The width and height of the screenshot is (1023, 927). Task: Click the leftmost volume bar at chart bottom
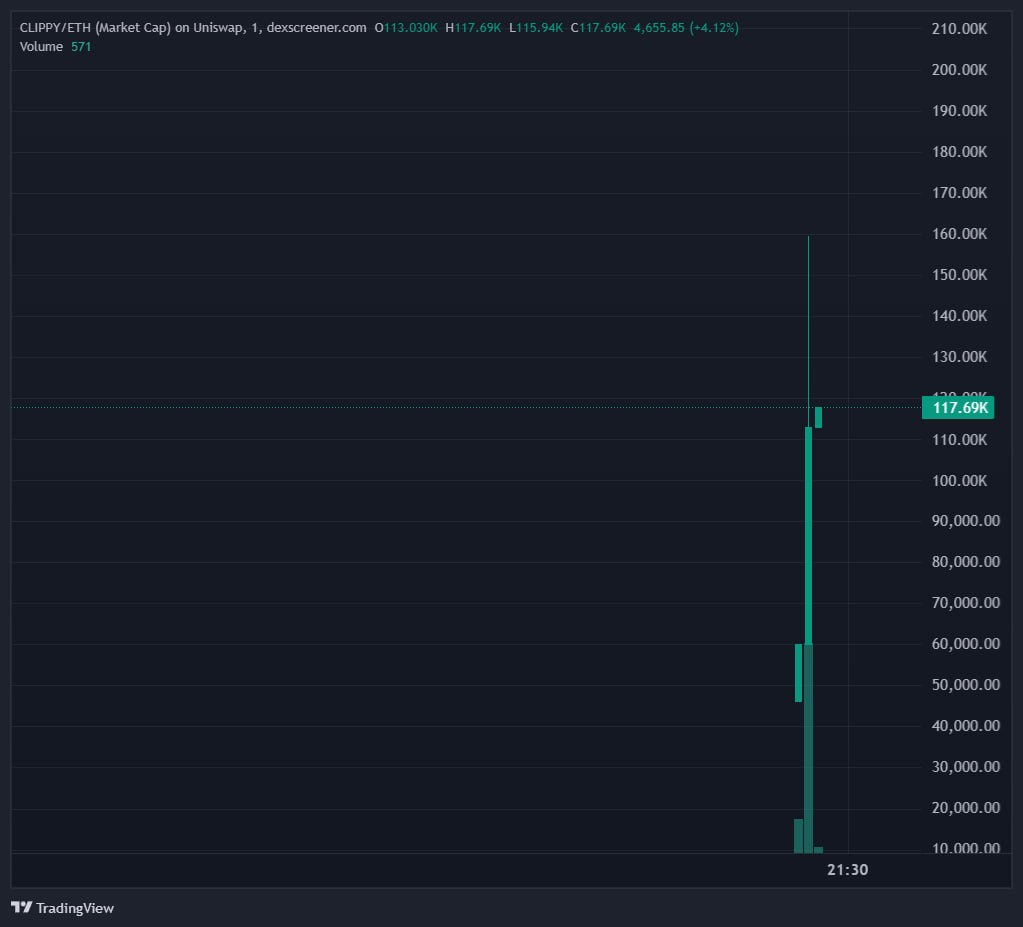point(798,836)
